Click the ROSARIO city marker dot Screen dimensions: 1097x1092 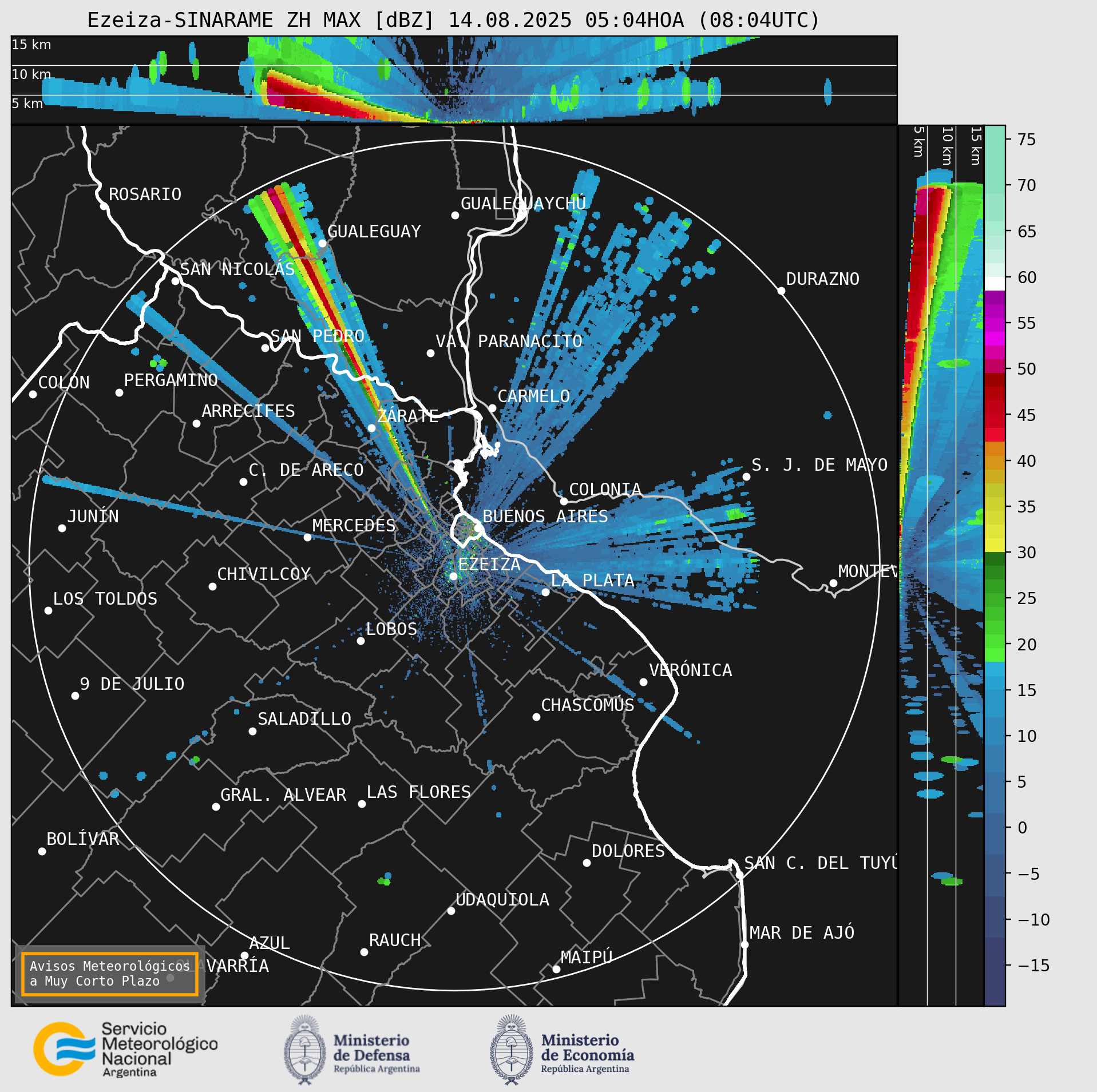[x=104, y=206]
